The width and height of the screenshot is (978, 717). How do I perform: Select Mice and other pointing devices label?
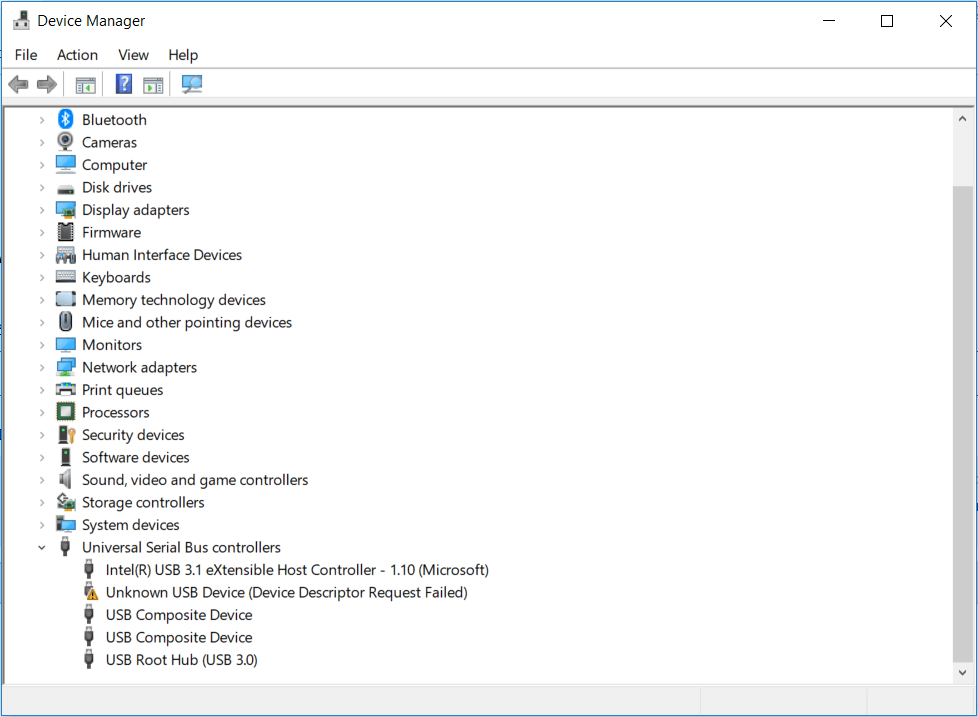click(x=187, y=322)
